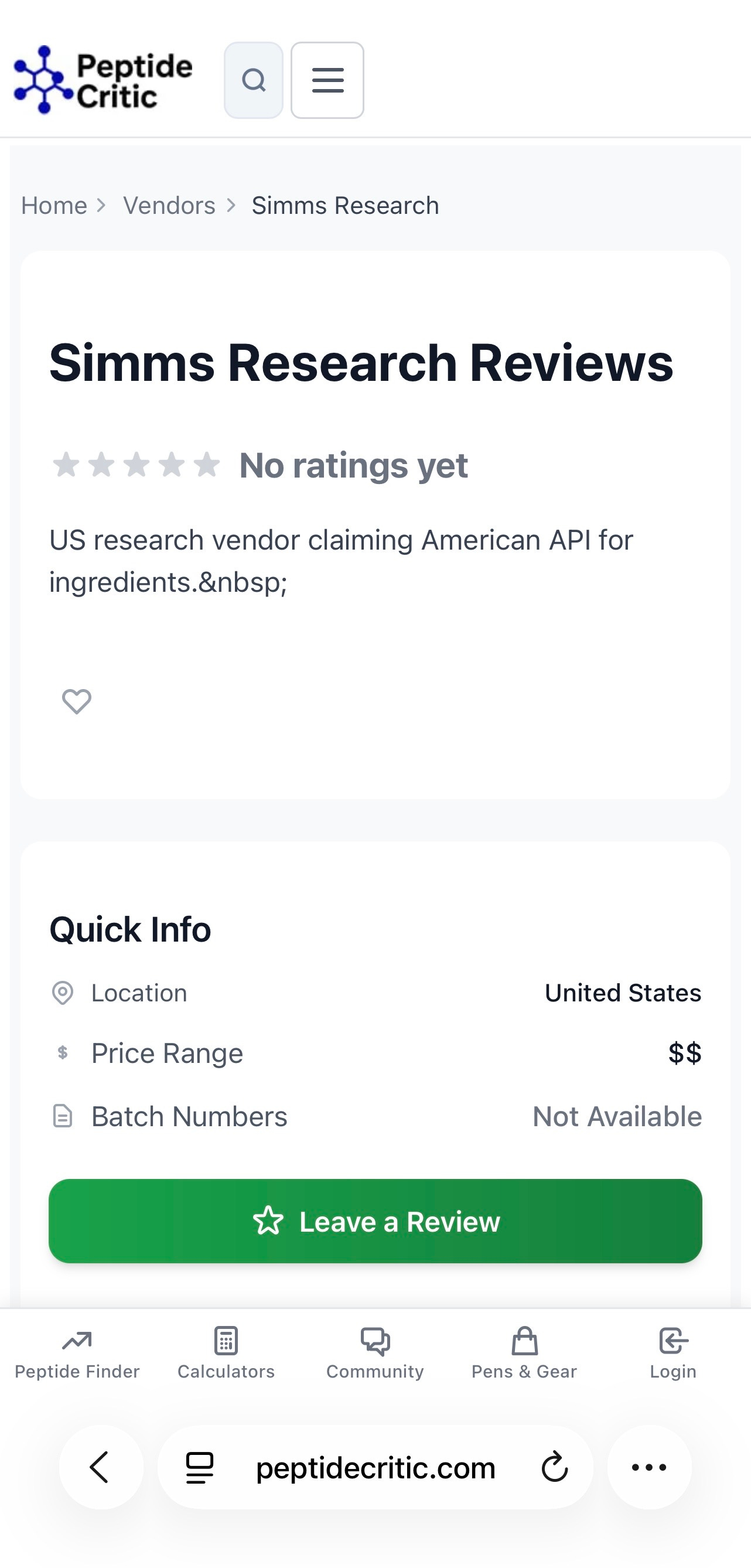Reload the page with refresh icon

[554, 1467]
